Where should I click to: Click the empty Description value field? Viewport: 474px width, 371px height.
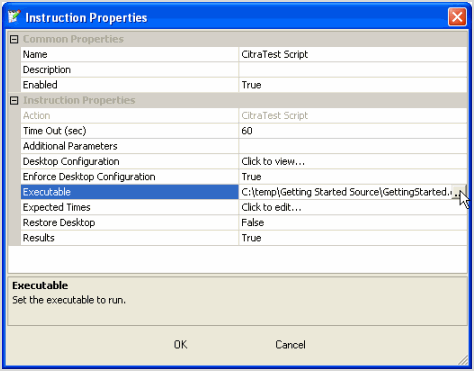[x=353, y=70]
